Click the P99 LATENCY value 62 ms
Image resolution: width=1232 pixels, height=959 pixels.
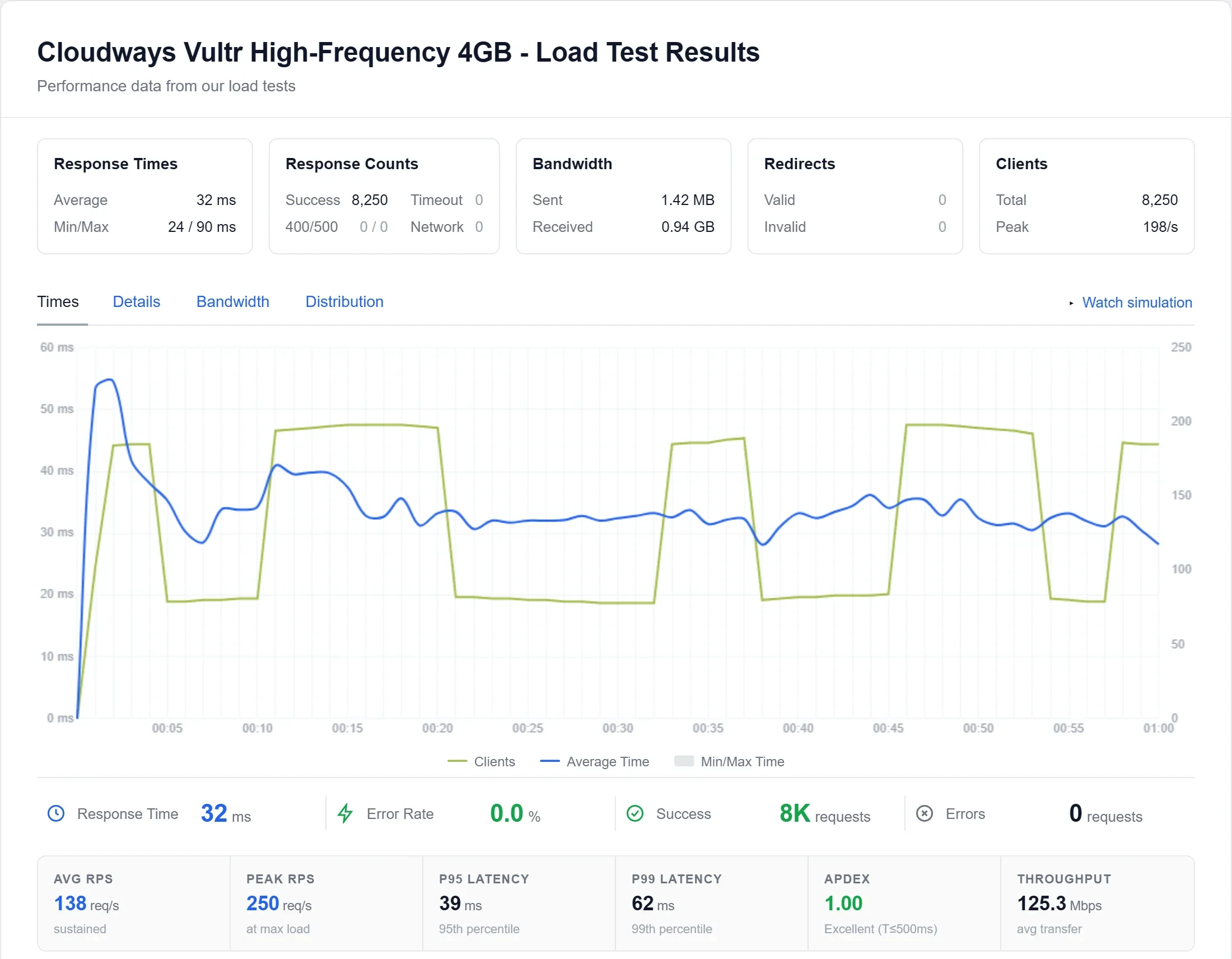tap(653, 904)
